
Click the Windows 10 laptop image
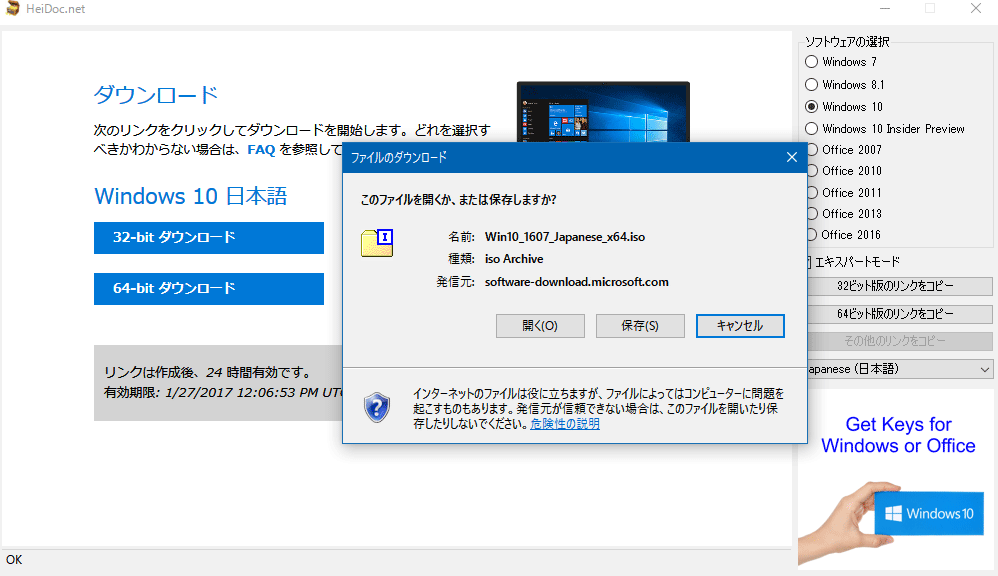coord(603,112)
